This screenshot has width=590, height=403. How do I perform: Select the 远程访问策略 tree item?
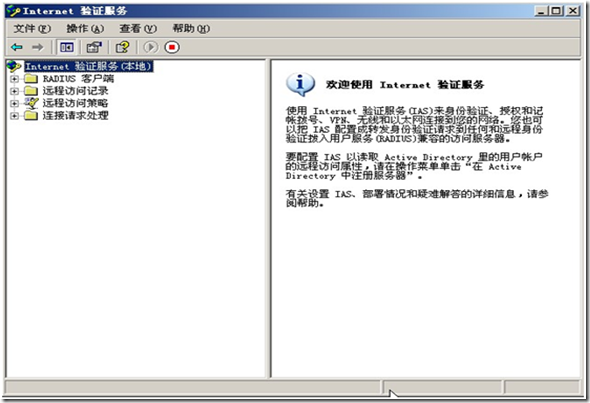(75, 103)
